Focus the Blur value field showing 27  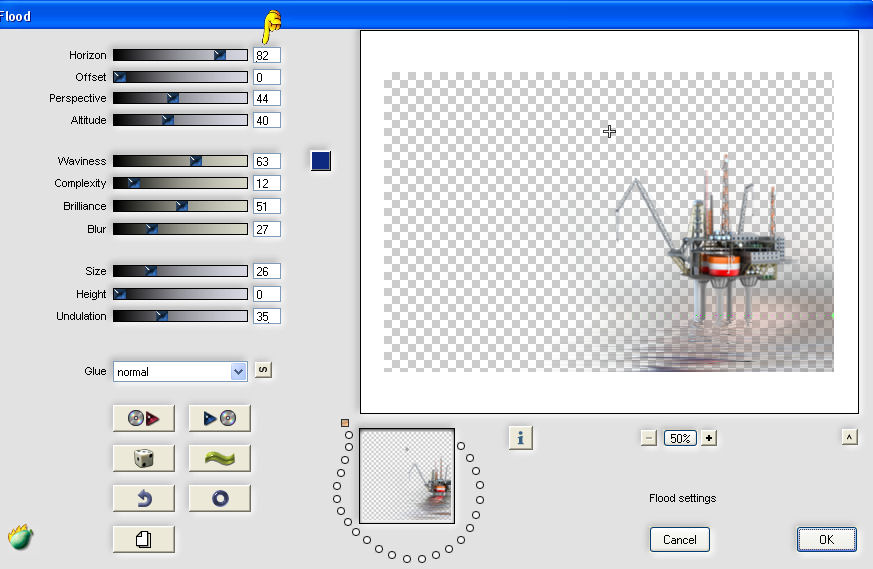coord(267,229)
